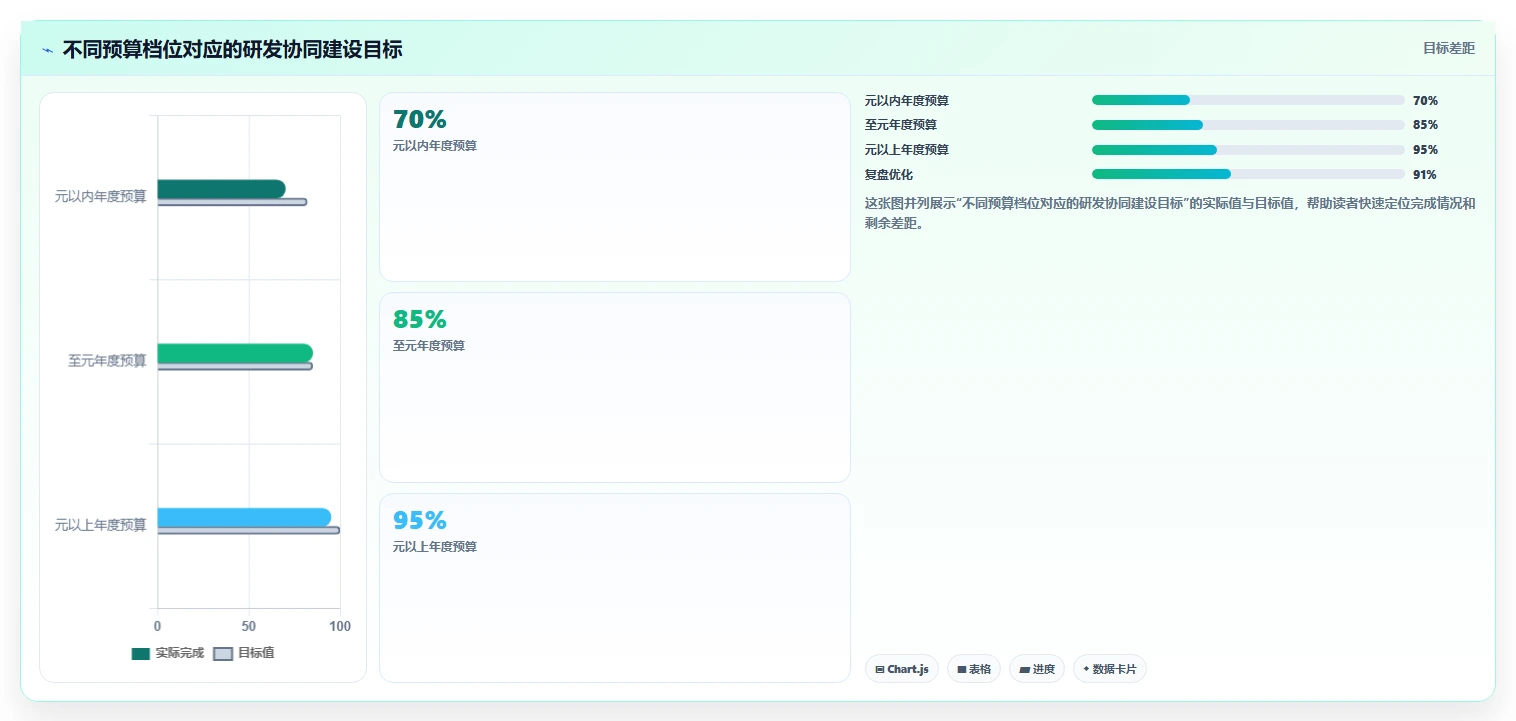This screenshot has height=721, width=1516.
Task: Click 元以内年度预算 caption under 70% card
Action: [435, 146]
